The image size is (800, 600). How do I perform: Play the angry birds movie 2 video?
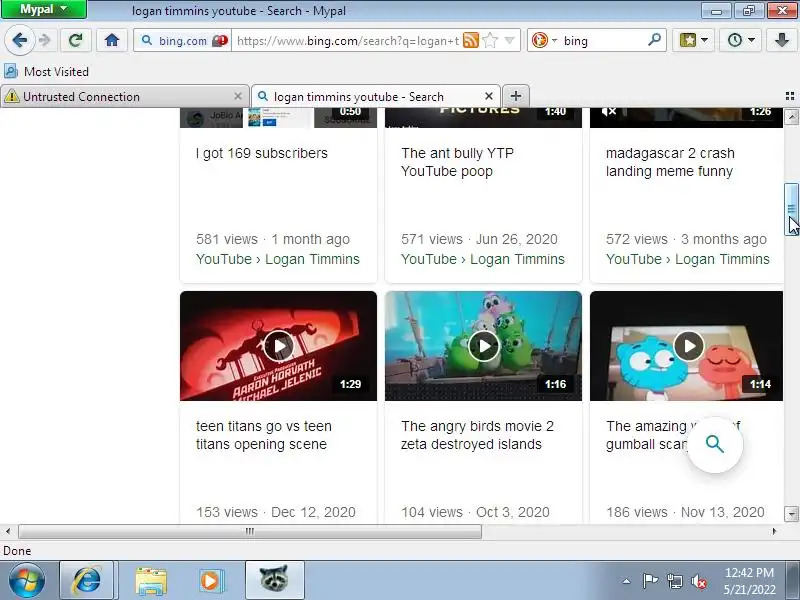tap(483, 346)
